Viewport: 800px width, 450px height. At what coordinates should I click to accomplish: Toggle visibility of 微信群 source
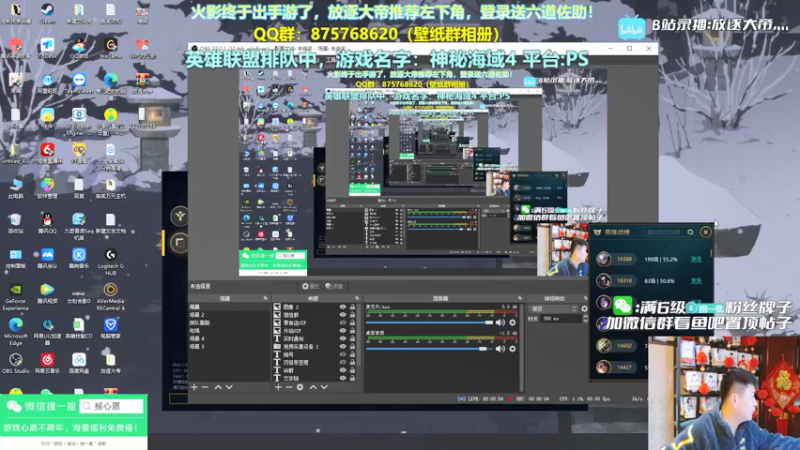343,315
